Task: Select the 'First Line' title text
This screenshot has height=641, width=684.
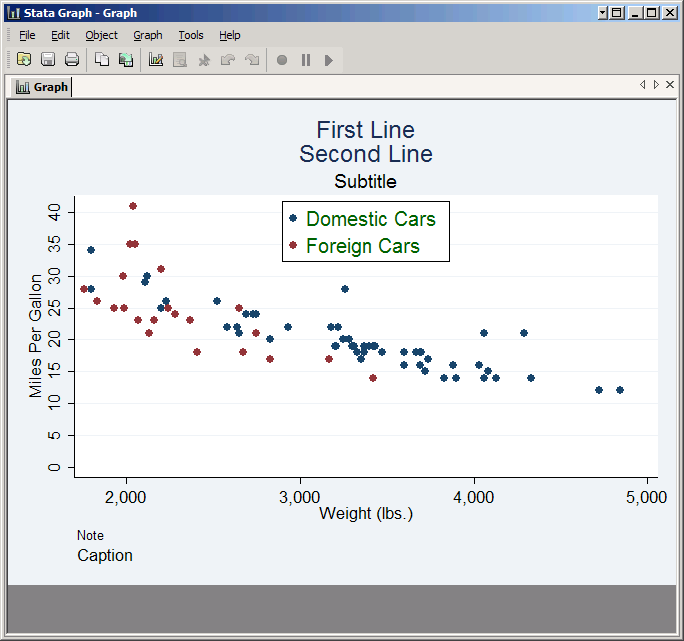Action: 366,130
